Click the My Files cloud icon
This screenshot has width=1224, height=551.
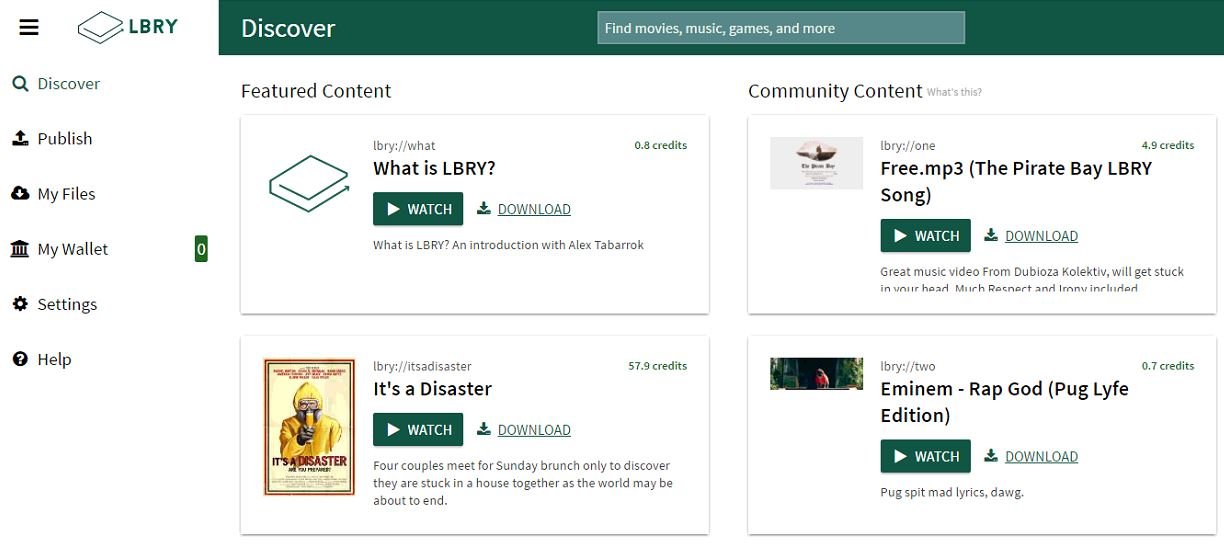(20, 193)
